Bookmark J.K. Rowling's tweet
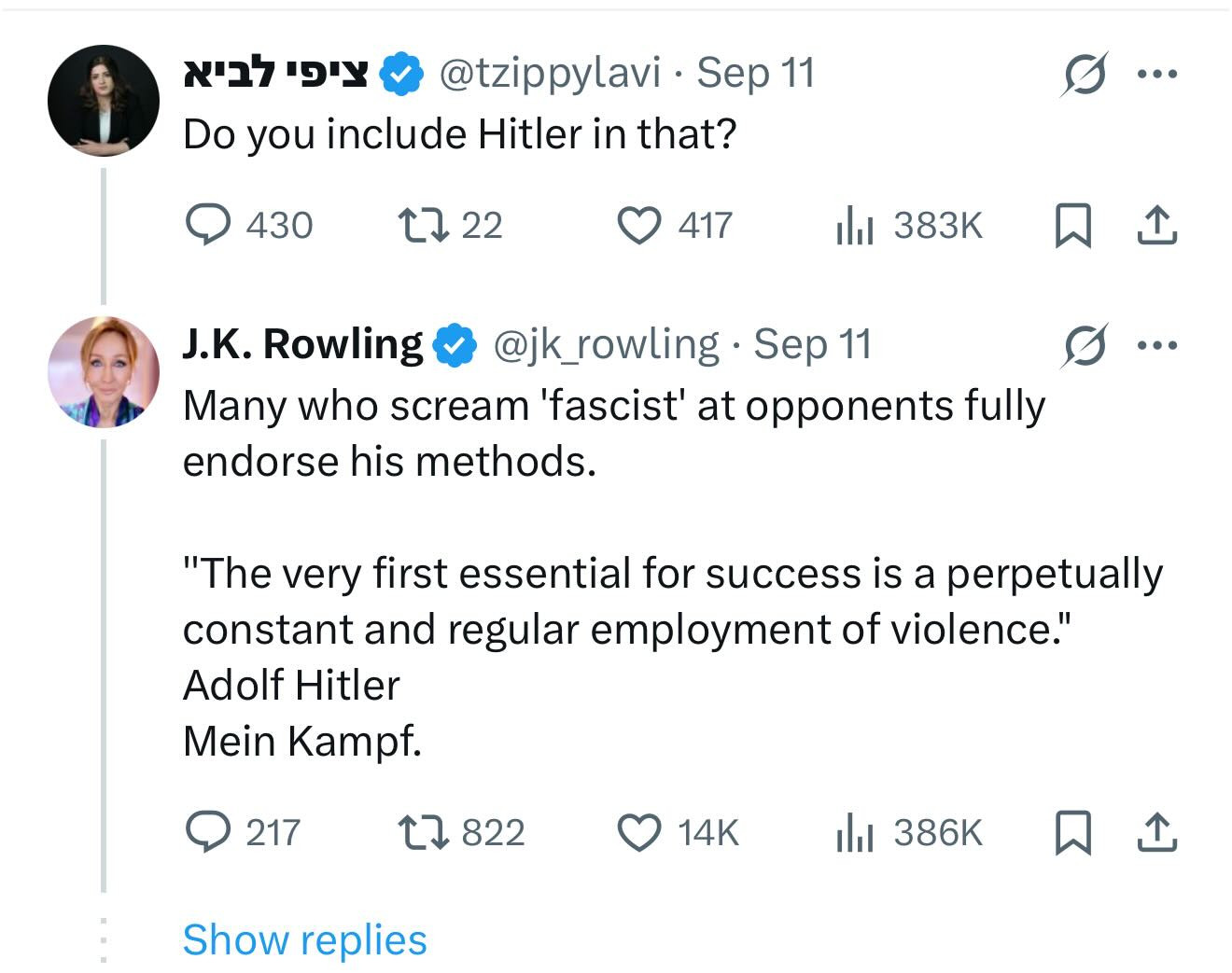Image resolution: width=1232 pixels, height=973 pixels. (x=1072, y=832)
